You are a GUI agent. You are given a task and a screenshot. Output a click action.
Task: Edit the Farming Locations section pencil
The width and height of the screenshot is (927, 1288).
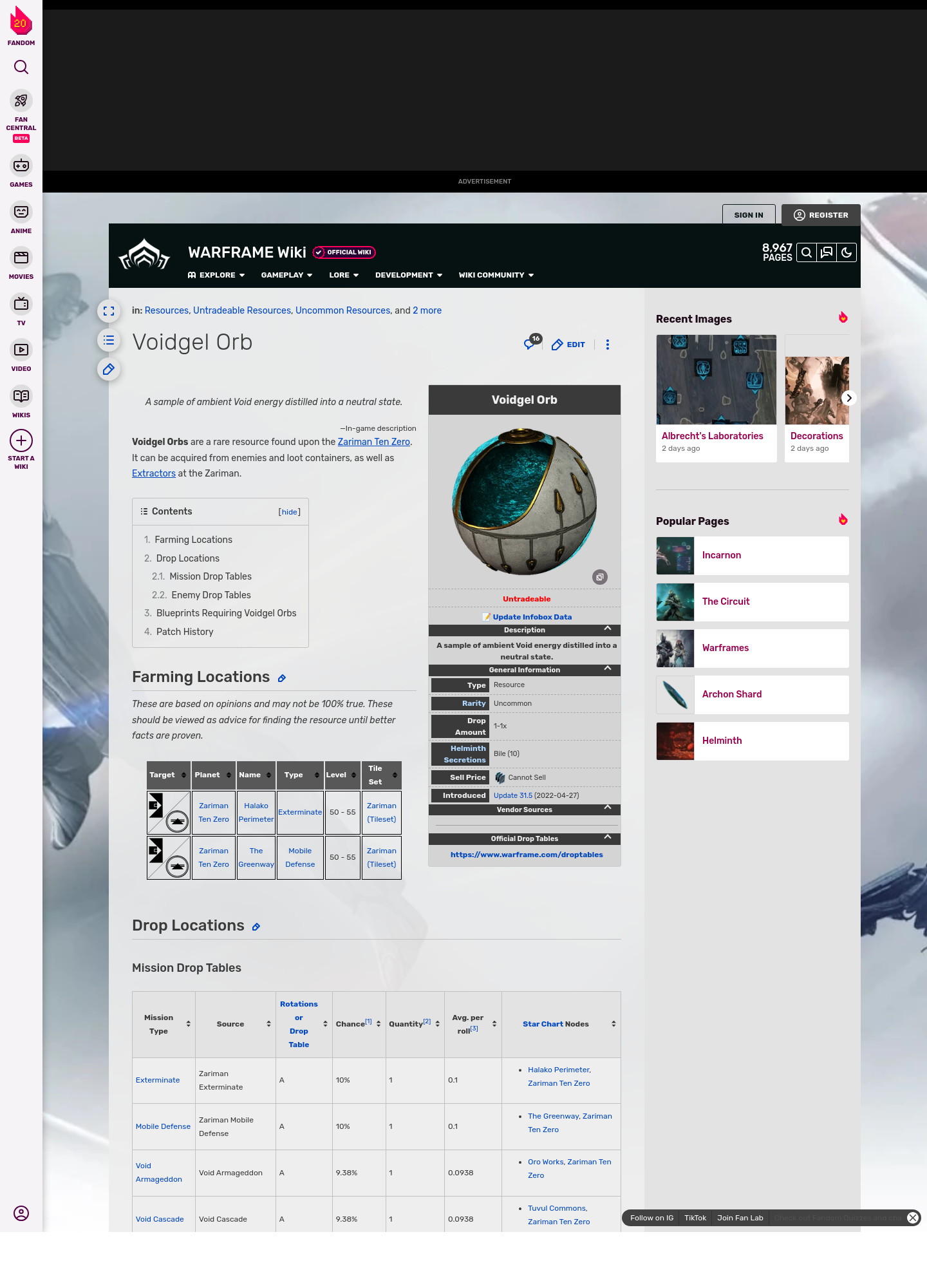(x=282, y=678)
